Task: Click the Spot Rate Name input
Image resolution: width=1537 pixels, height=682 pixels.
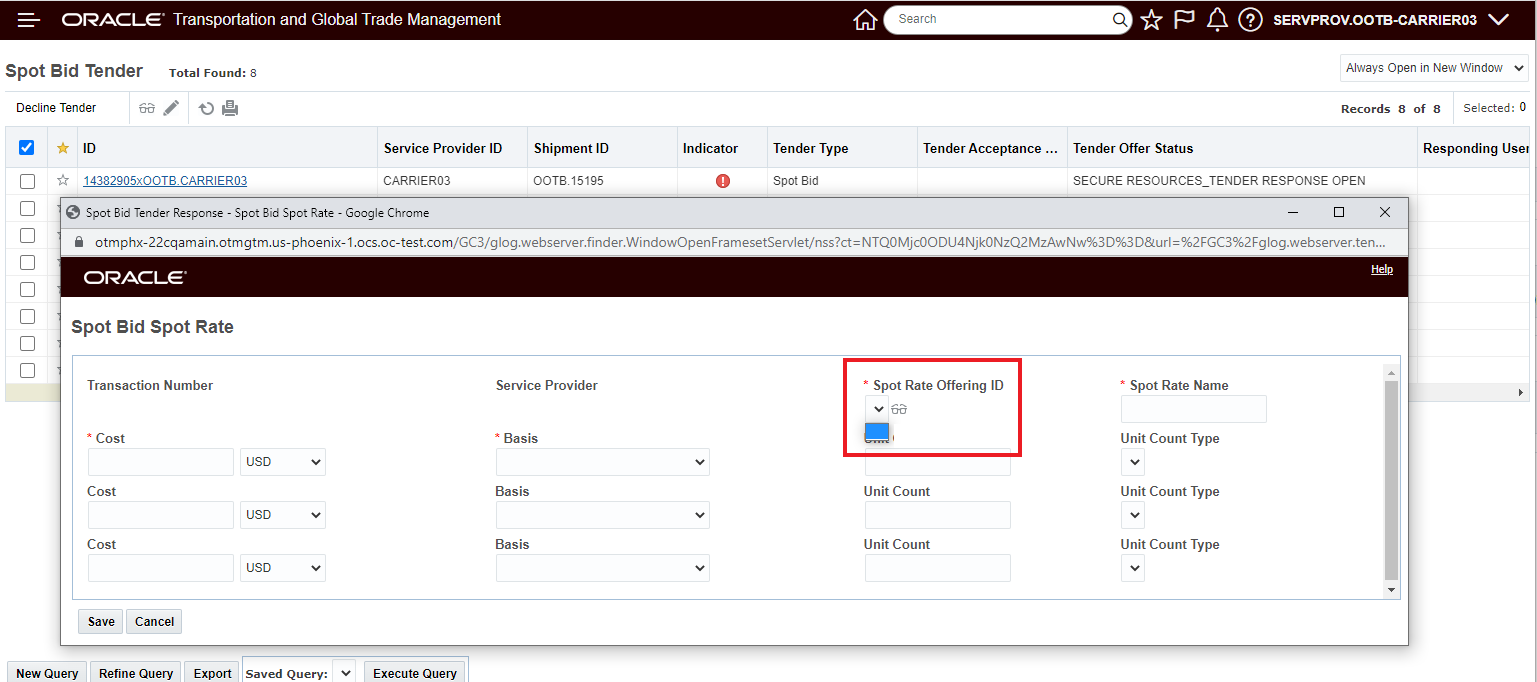Action: click(1194, 409)
